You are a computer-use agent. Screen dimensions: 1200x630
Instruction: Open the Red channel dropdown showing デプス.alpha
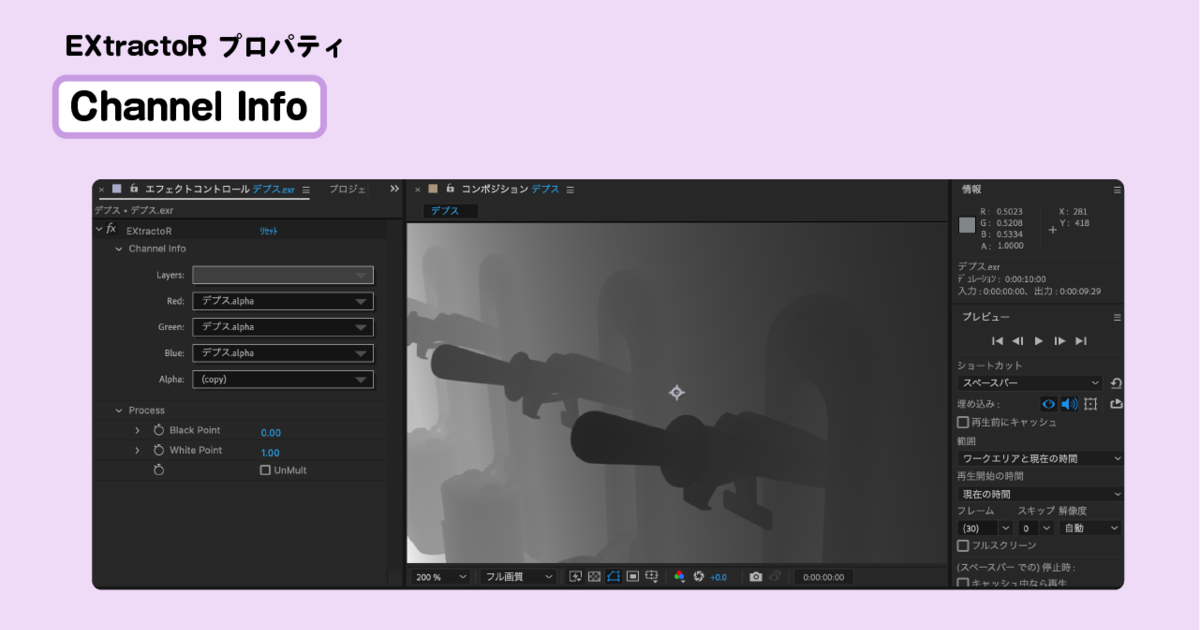point(282,301)
